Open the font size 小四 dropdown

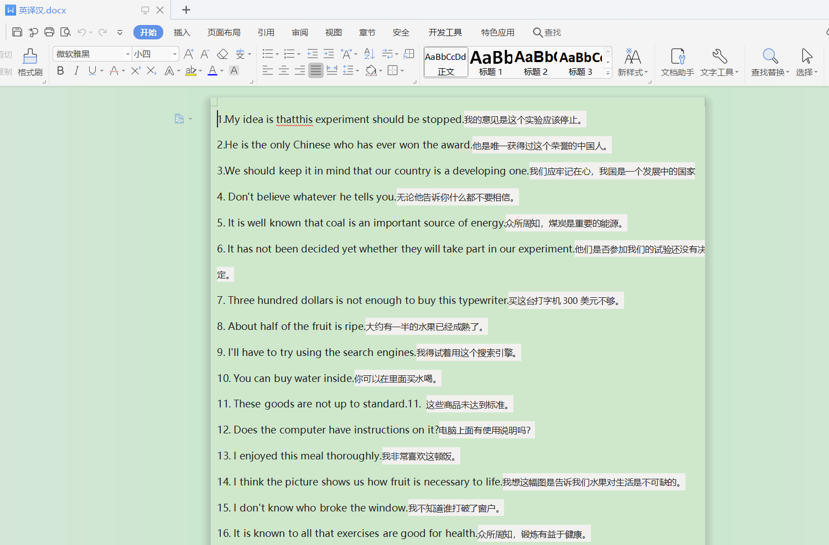174,54
